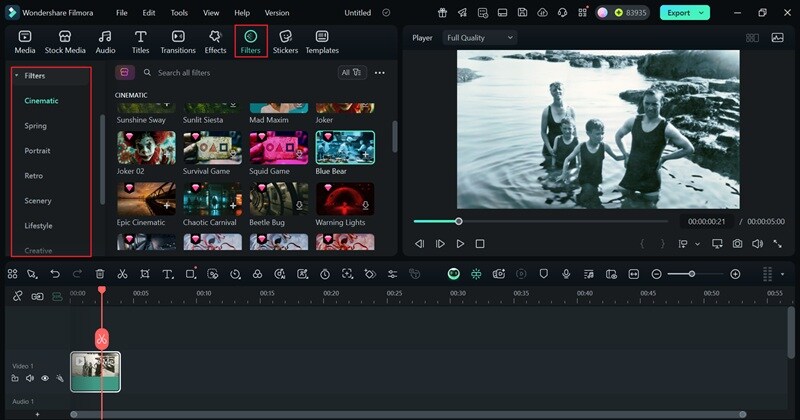
Task: Open the Edit menu
Action: (x=148, y=13)
